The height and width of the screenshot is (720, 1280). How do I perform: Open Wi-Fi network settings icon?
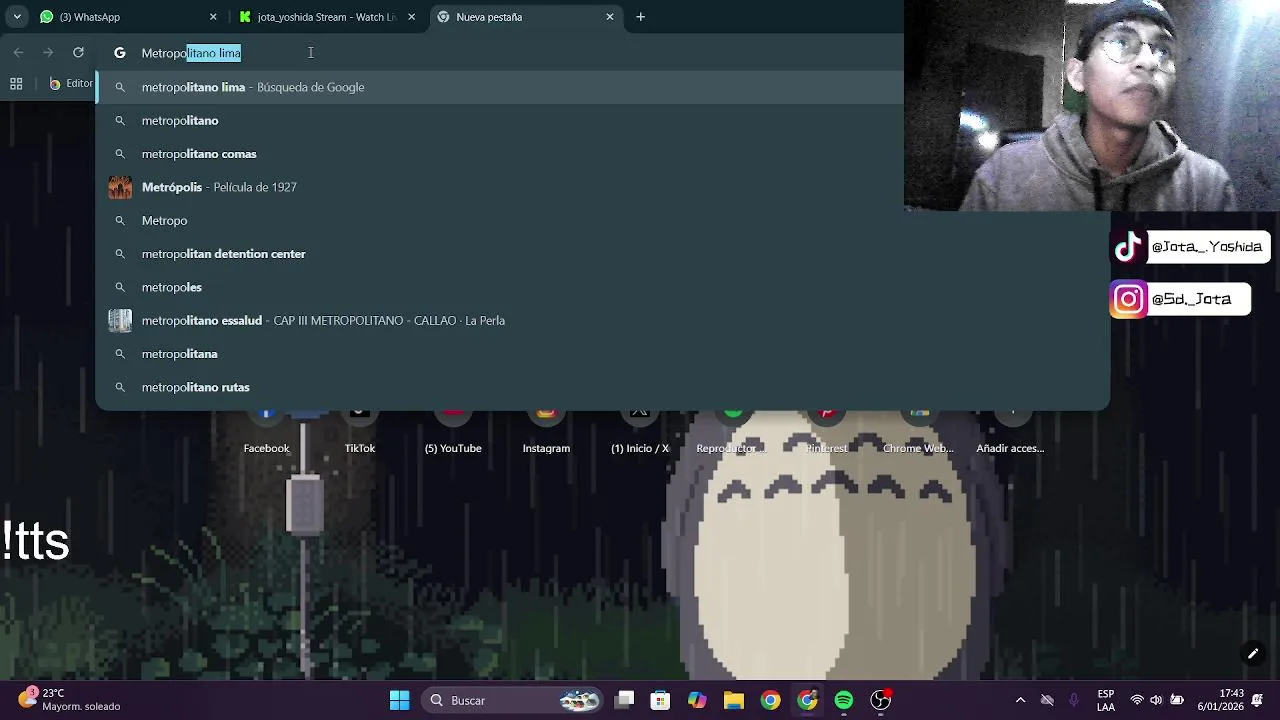pyautogui.click(x=1137, y=700)
